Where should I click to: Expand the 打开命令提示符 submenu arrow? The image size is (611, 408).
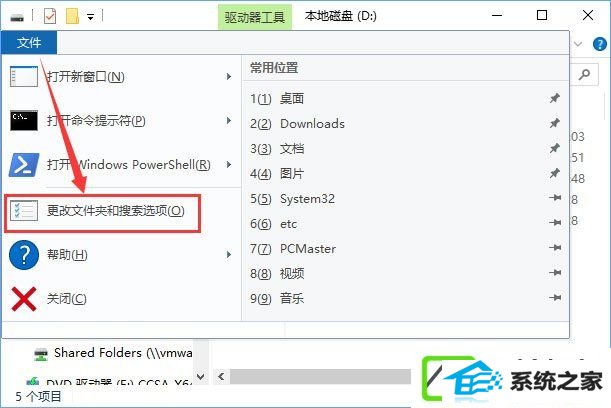(x=229, y=120)
